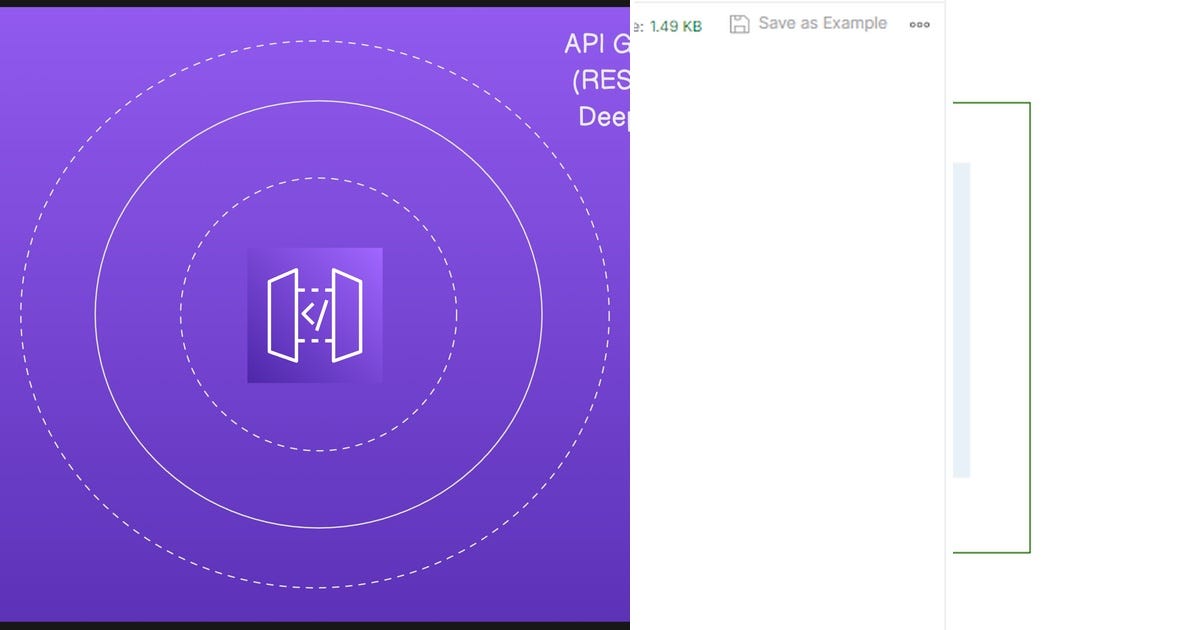This screenshot has width=1200, height=630.
Task: Click the code brackets emblem on the purple tile
Action: pyautogui.click(x=315, y=315)
